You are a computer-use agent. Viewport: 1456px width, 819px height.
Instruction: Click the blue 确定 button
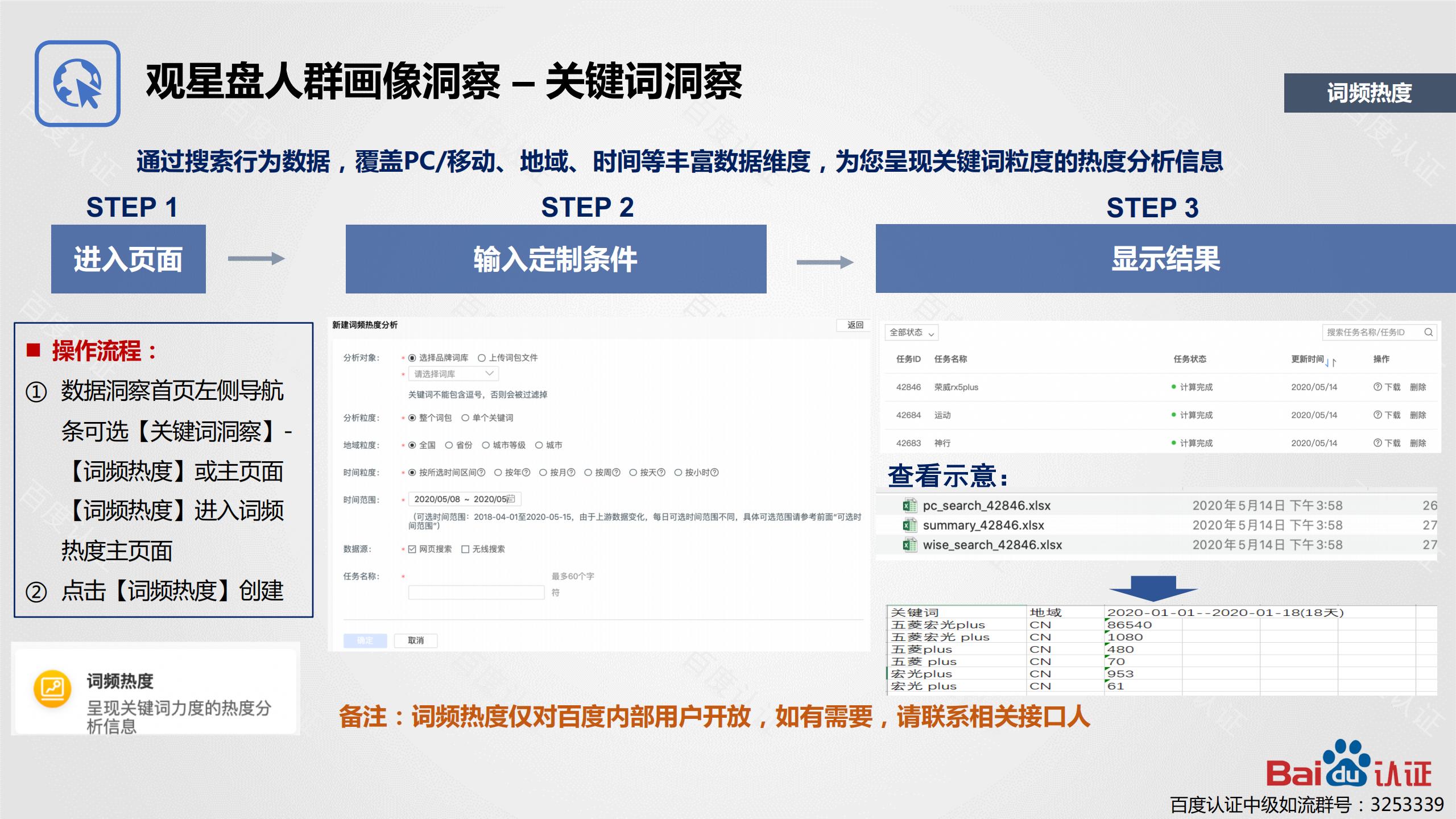pos(365,640)
